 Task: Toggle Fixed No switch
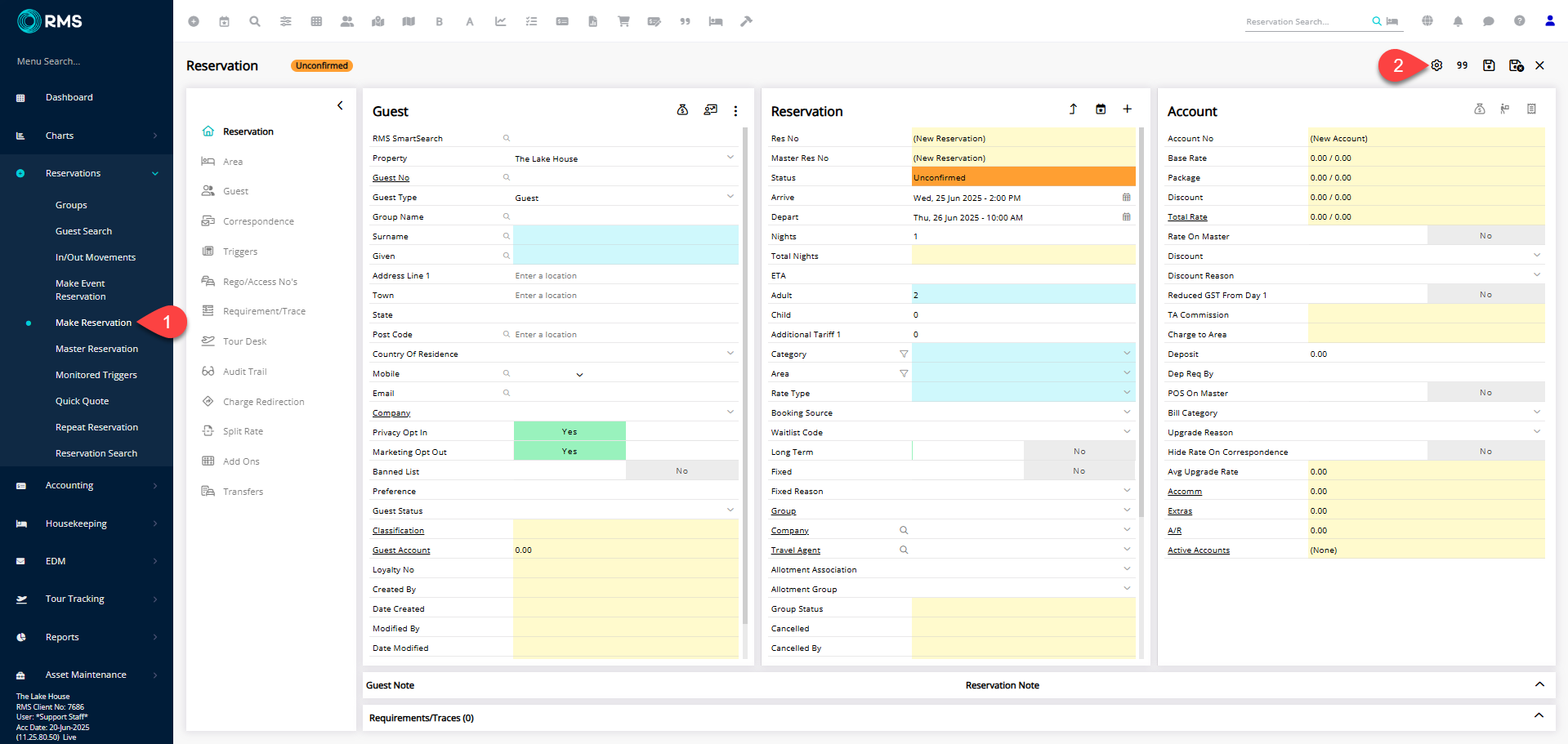click(x=1079, y=470)
